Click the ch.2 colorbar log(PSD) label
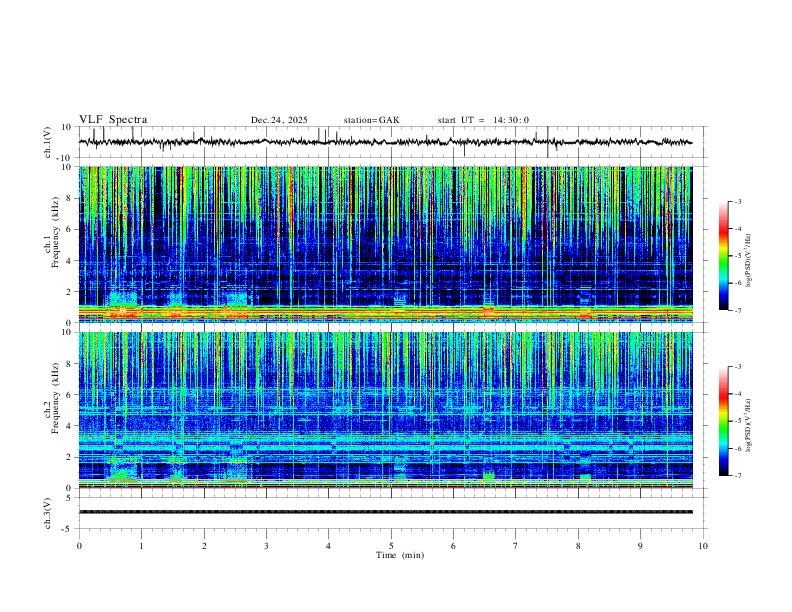The width and height of the screenshot is (792, 612). (748, 426)
